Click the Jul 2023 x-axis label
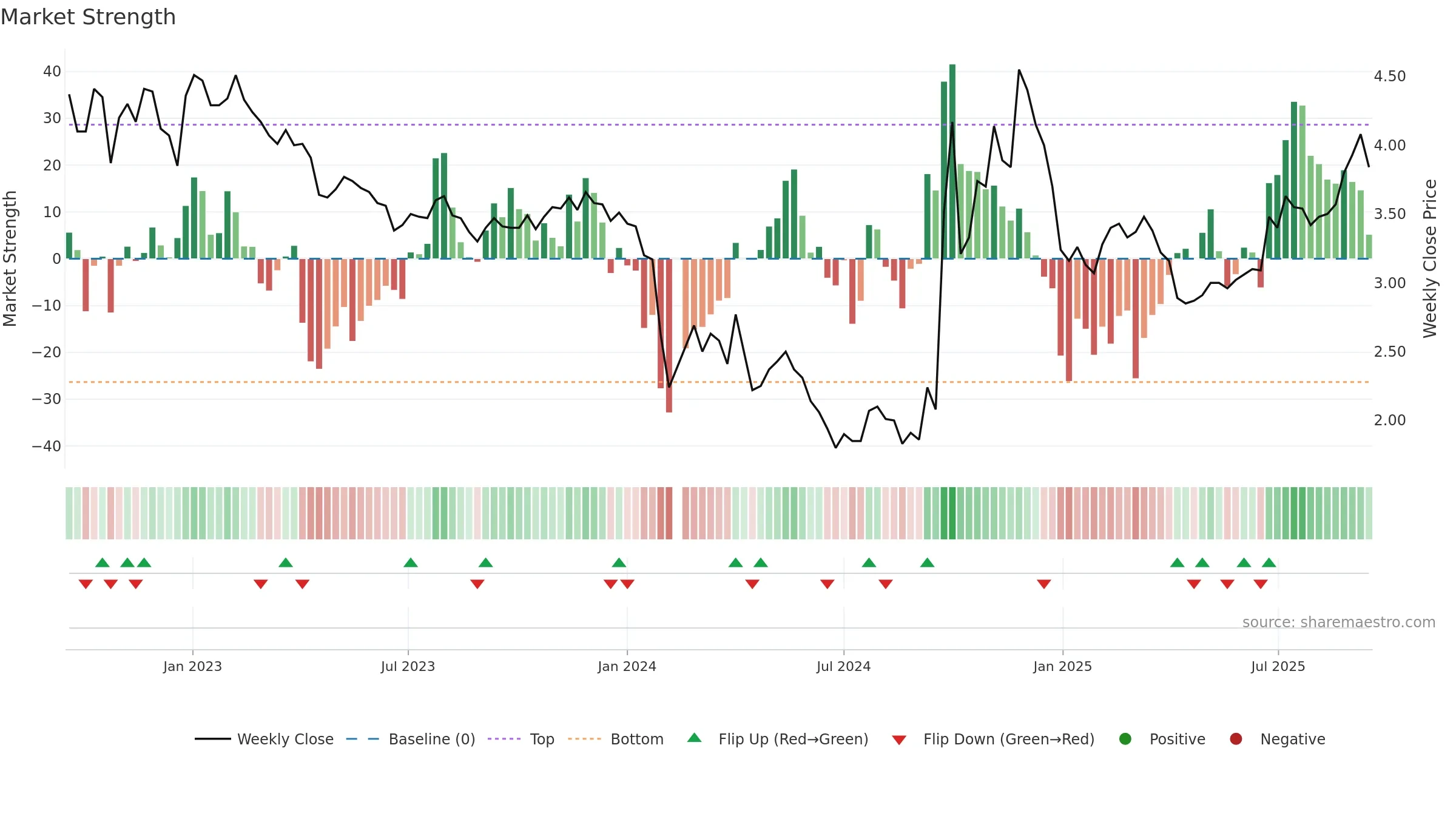Image resolution: width=1456 pixels, height=819 pixels. (x=408, y=666)
